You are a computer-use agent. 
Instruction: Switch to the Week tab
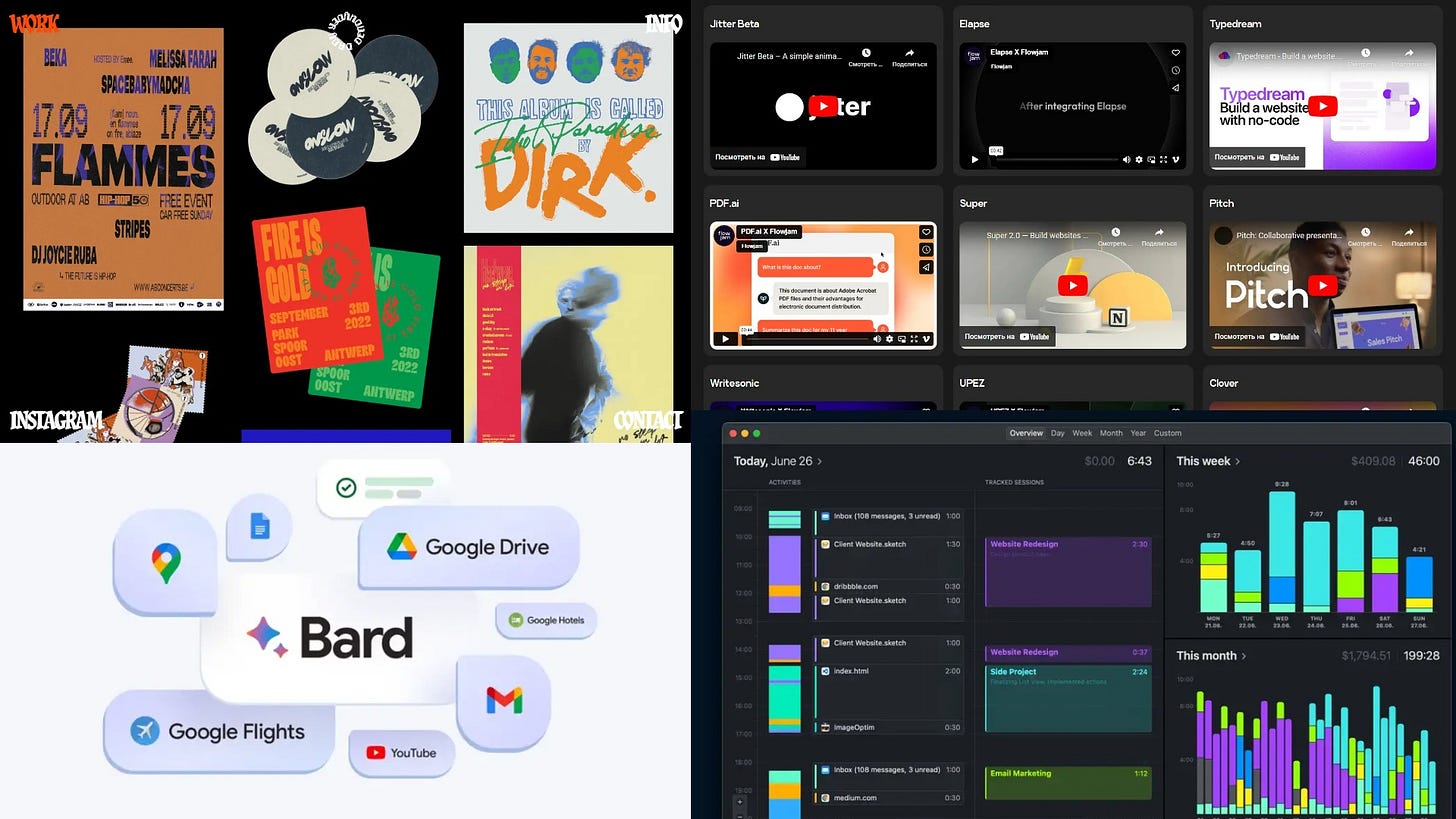click(1082, 433)
